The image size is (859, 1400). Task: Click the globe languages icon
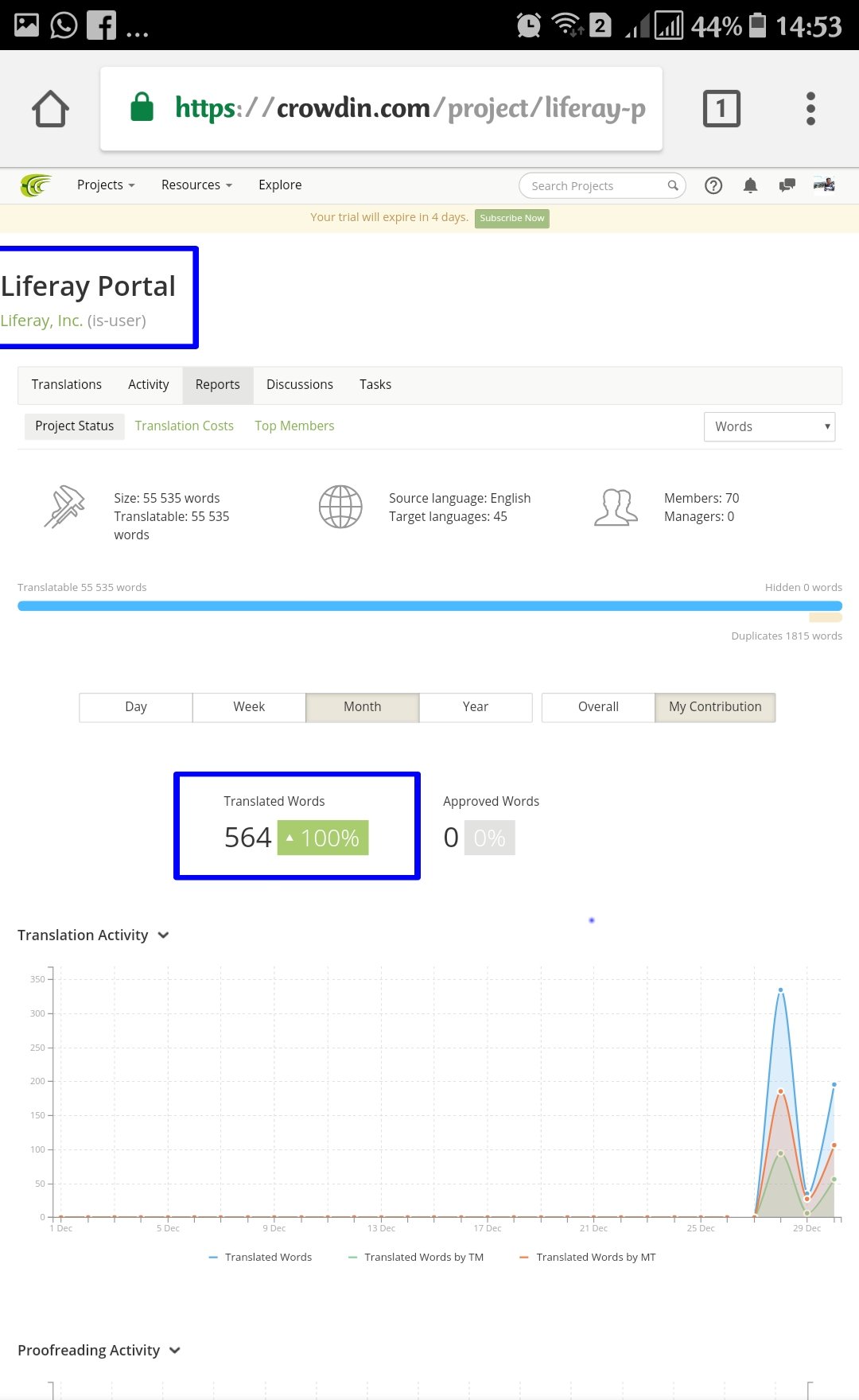tap(340, 507)
